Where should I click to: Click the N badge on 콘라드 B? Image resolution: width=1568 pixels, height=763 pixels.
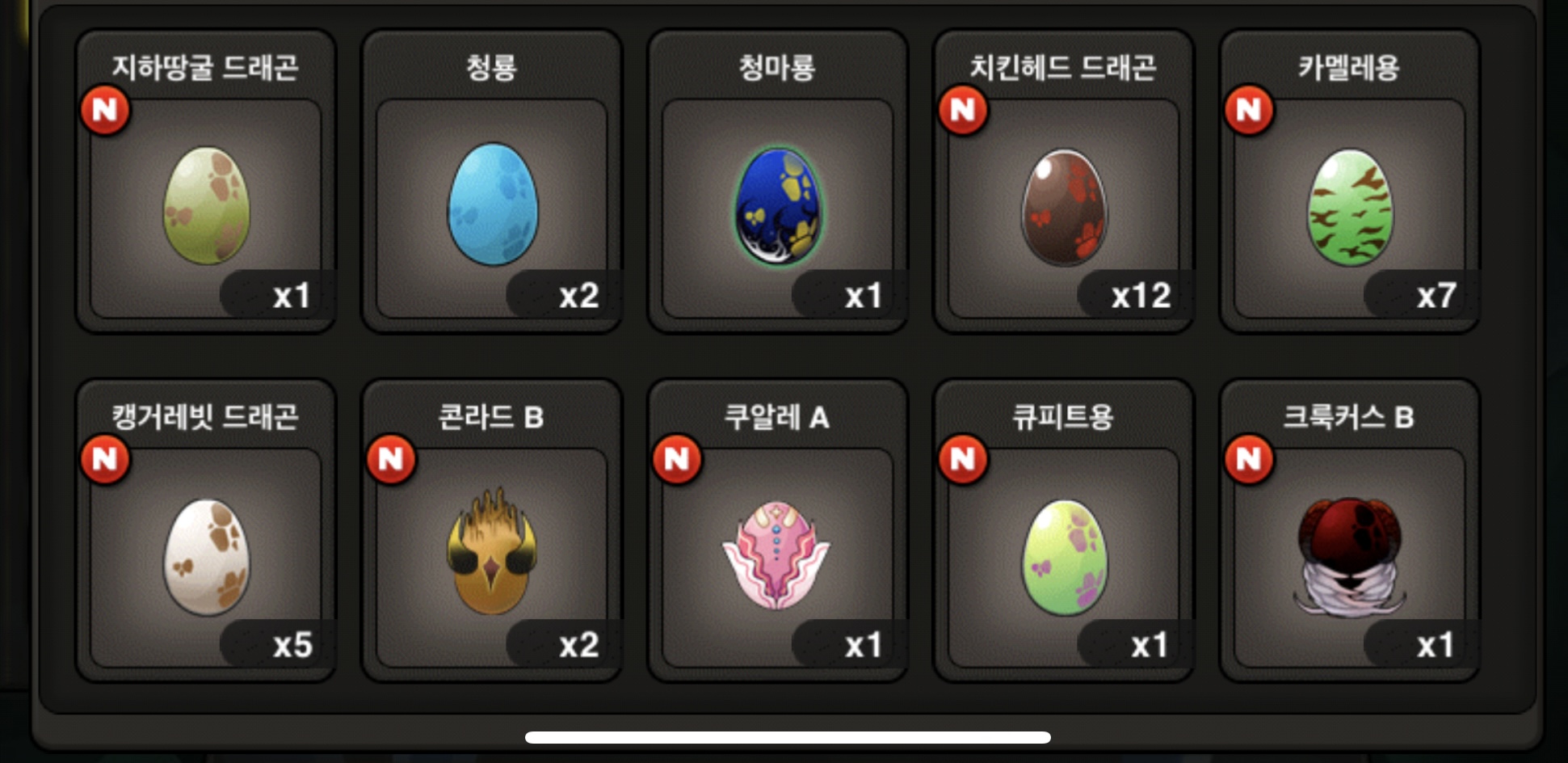391,460
